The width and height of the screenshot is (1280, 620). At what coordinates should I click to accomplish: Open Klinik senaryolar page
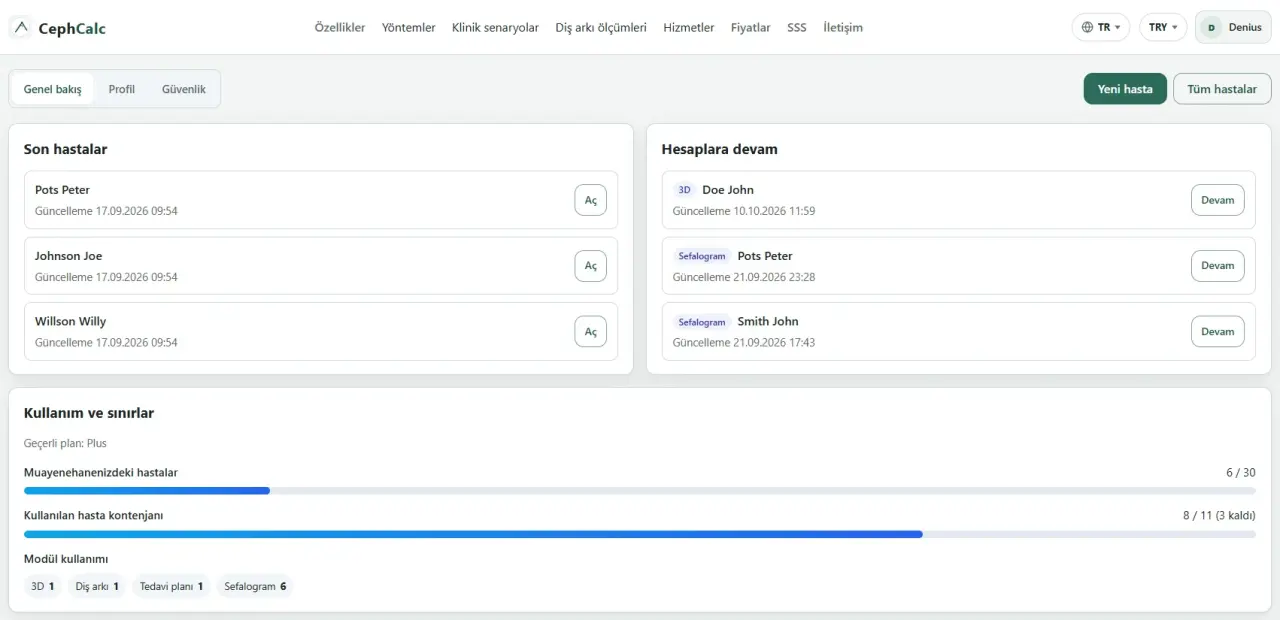495,28
